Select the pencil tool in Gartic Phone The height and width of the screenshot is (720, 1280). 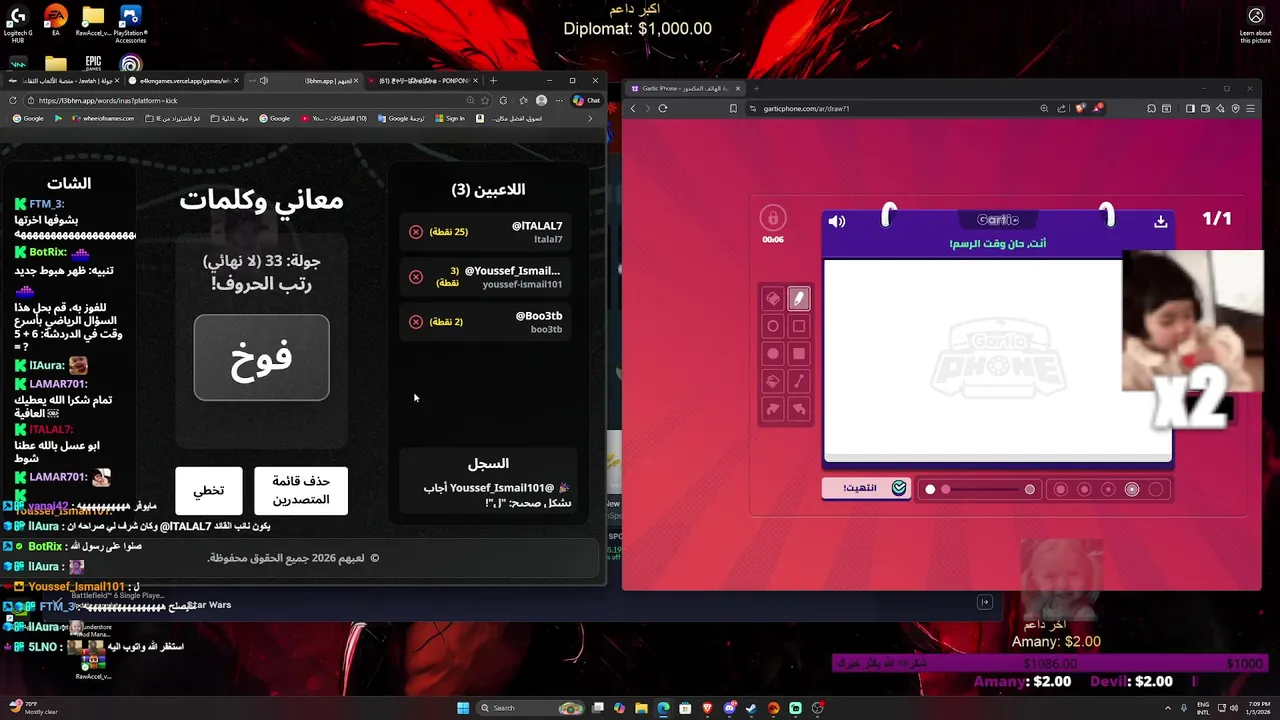click(799, 298)
